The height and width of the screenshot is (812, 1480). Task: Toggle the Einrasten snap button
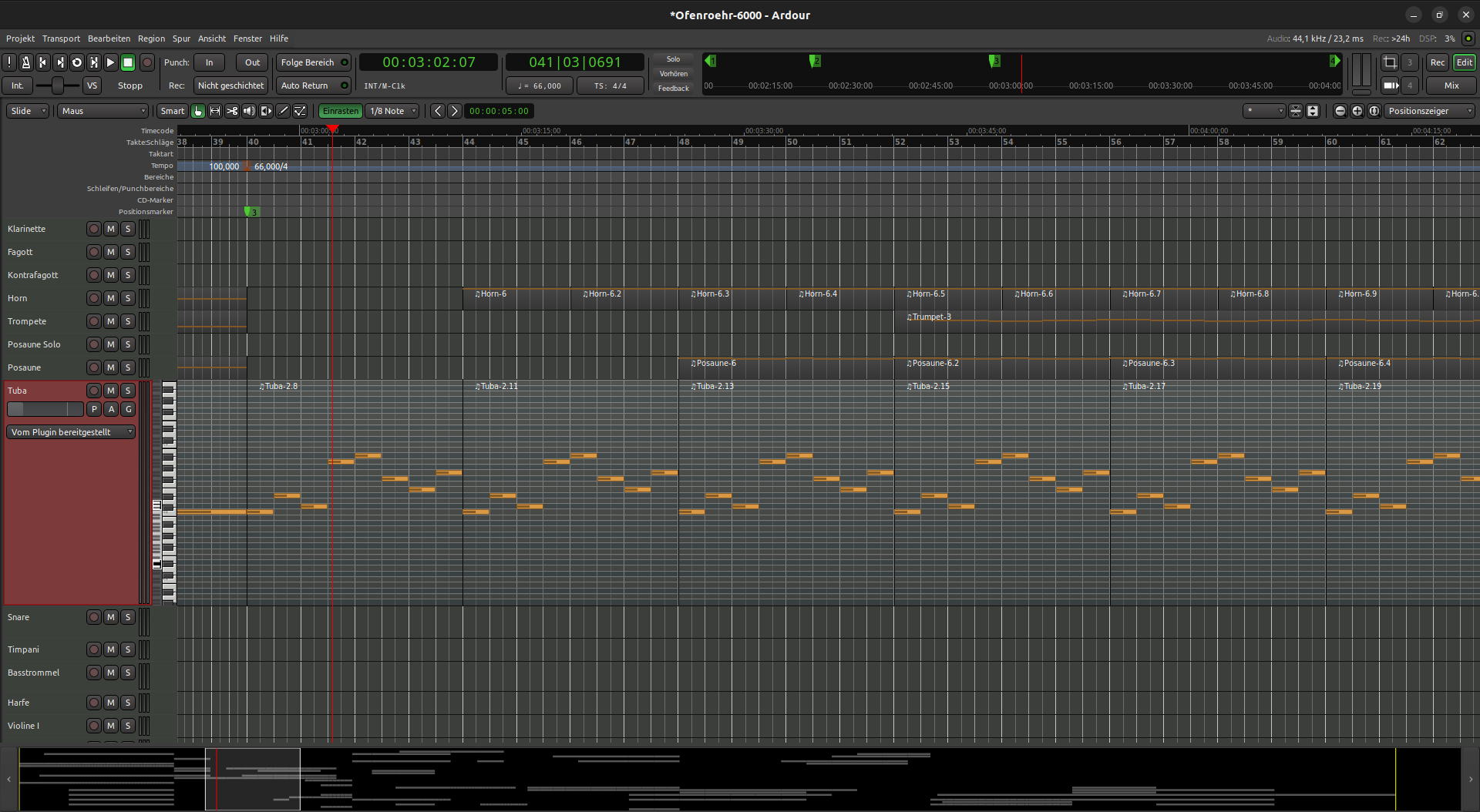[x=340, y=111]
